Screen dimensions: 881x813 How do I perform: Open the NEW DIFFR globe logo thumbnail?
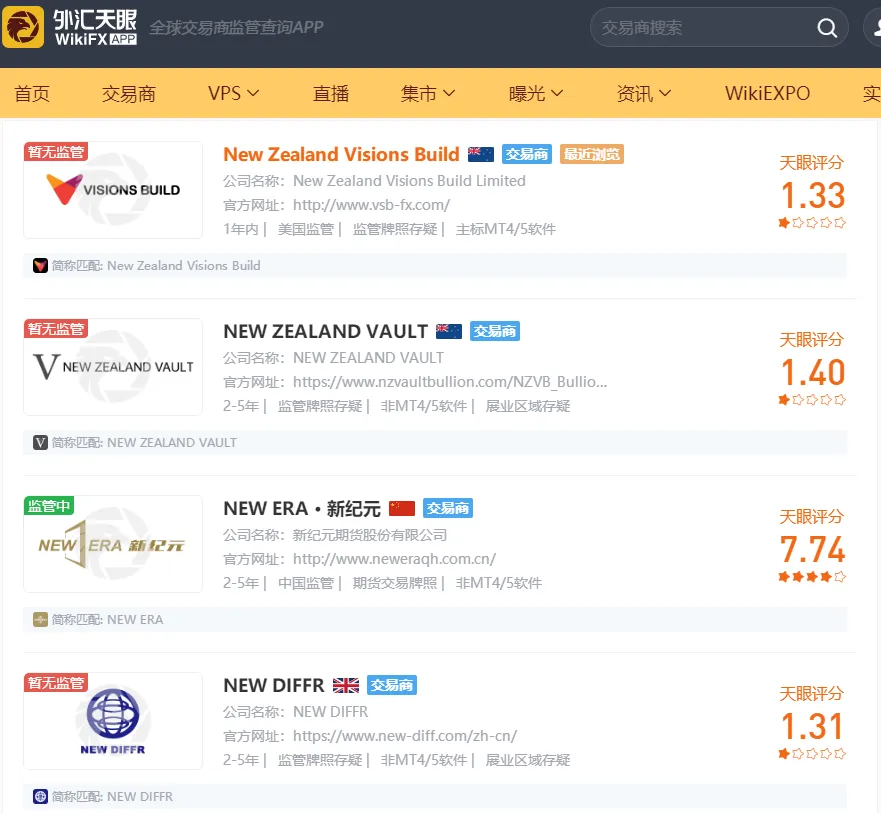point(113,721)
